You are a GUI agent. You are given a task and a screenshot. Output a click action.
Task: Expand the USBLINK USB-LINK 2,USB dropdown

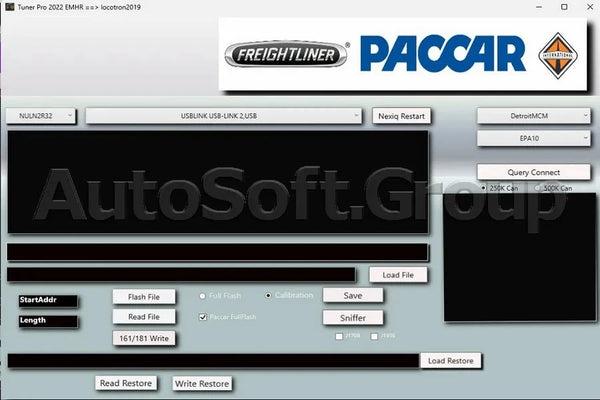click(224, 116)
